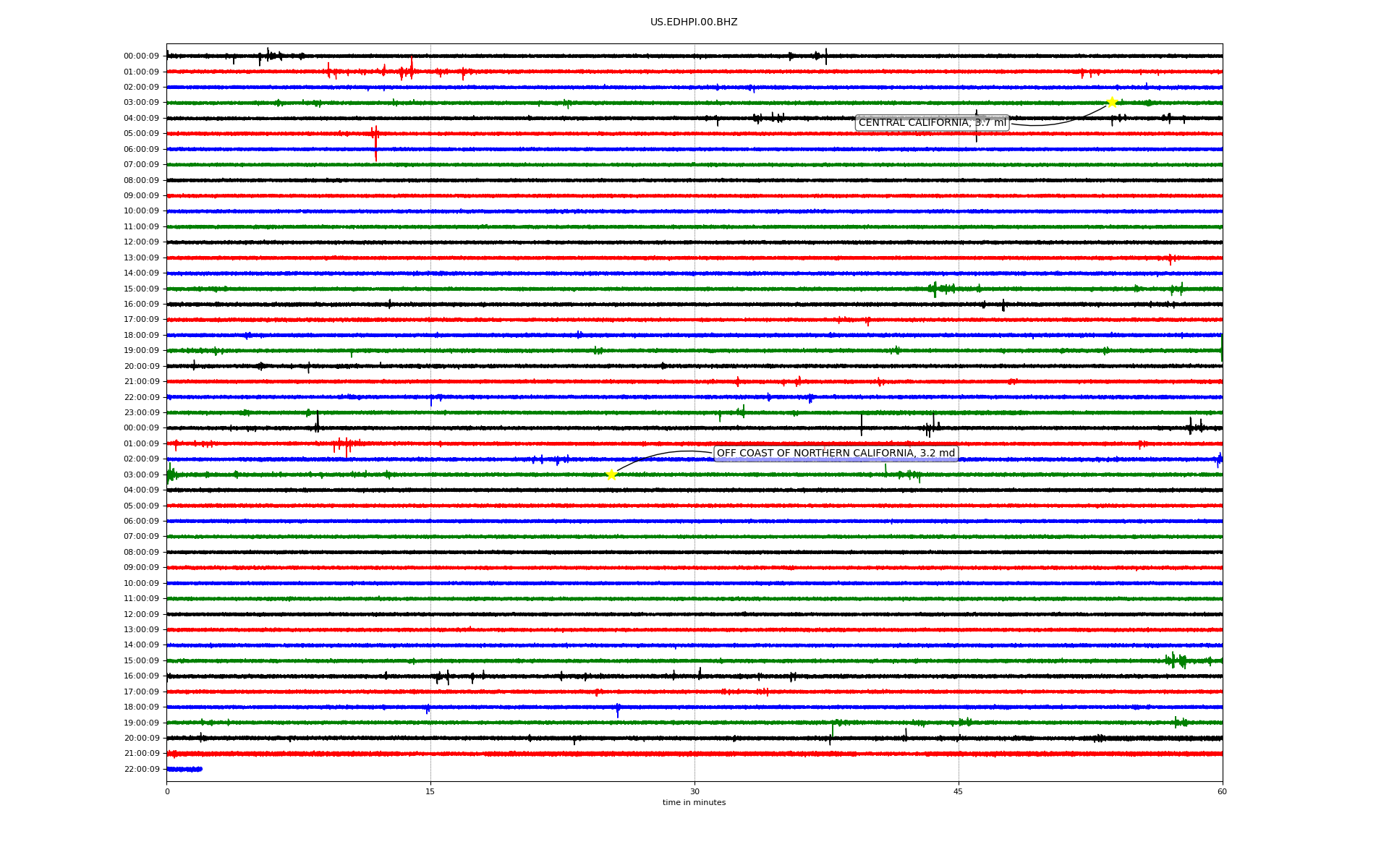Click the 30 tick label on x-axis
The height and width of the screenshot is (868, 1389).
click(x=694, y=791)
